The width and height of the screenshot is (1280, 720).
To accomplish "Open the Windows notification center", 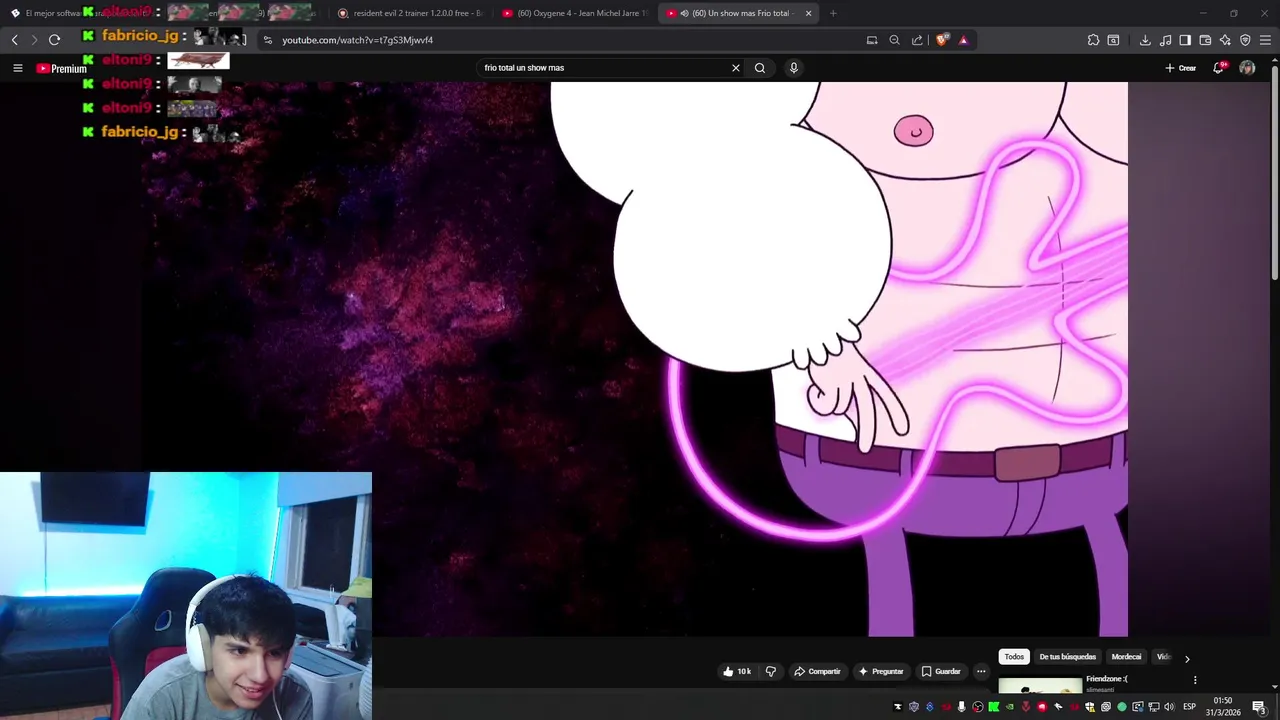I will [x=1259, y=707].
